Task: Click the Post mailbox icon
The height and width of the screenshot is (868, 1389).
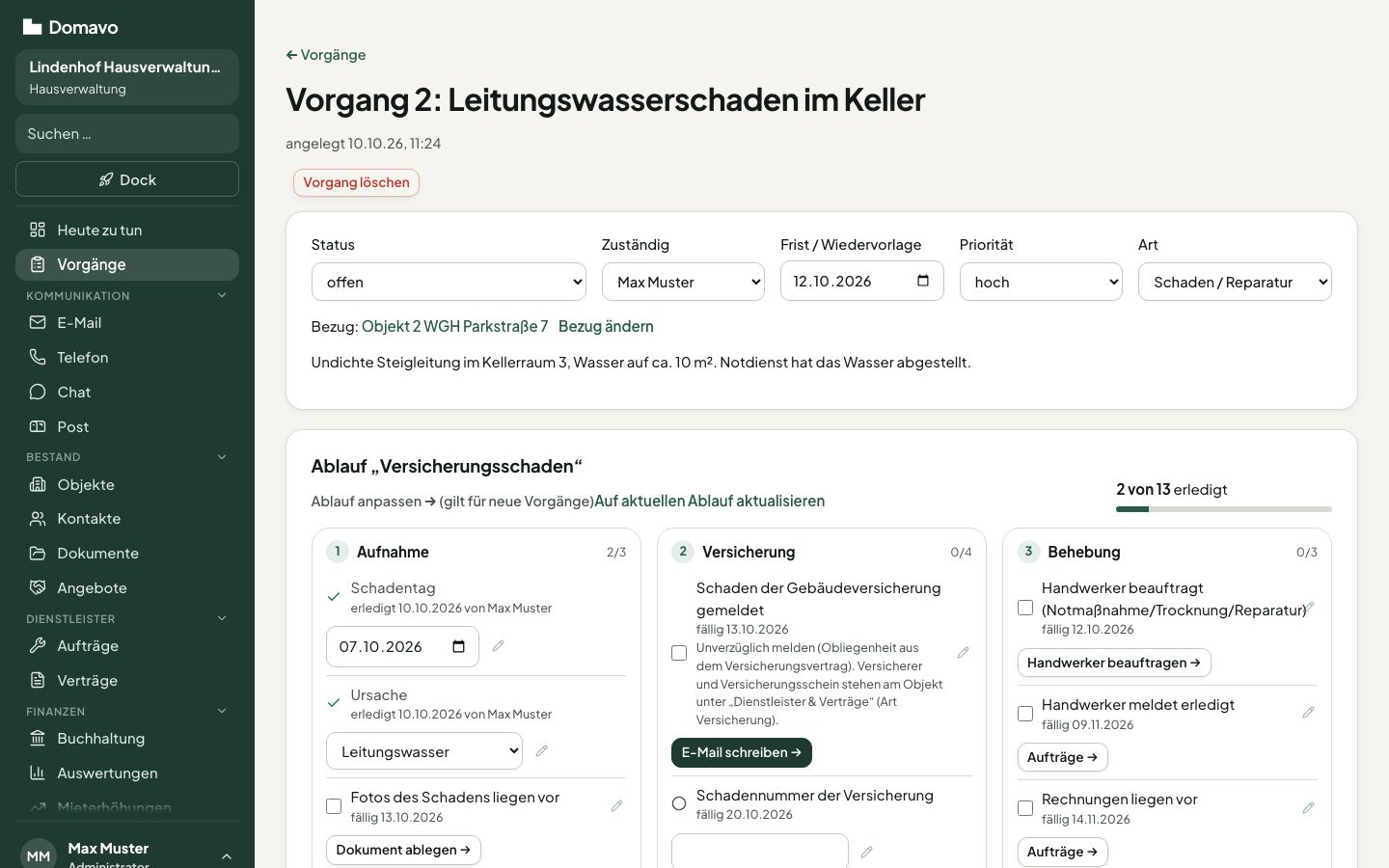Action: tap(38, 426)
